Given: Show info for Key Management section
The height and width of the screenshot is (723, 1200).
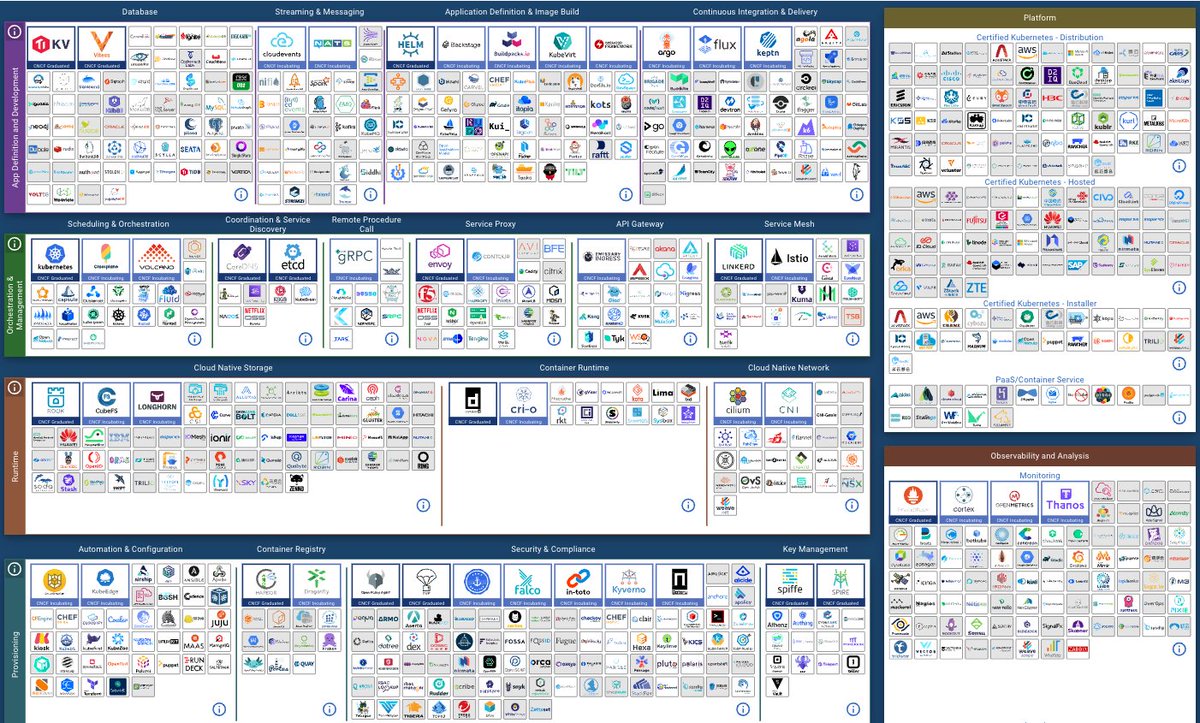Looking at the screenshot, I should click(851, 709).
